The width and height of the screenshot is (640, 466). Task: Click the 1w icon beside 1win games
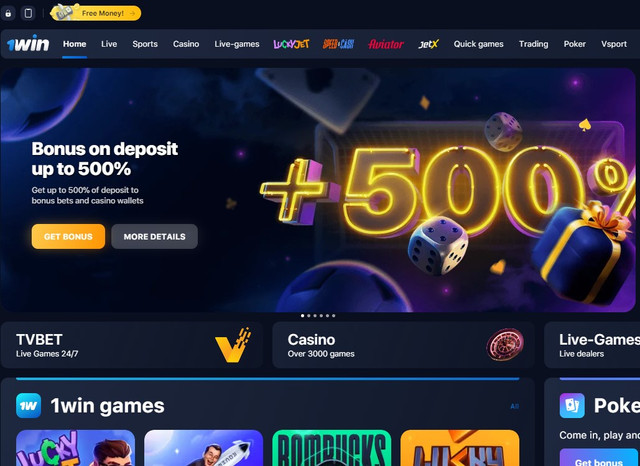click(29, 406)
